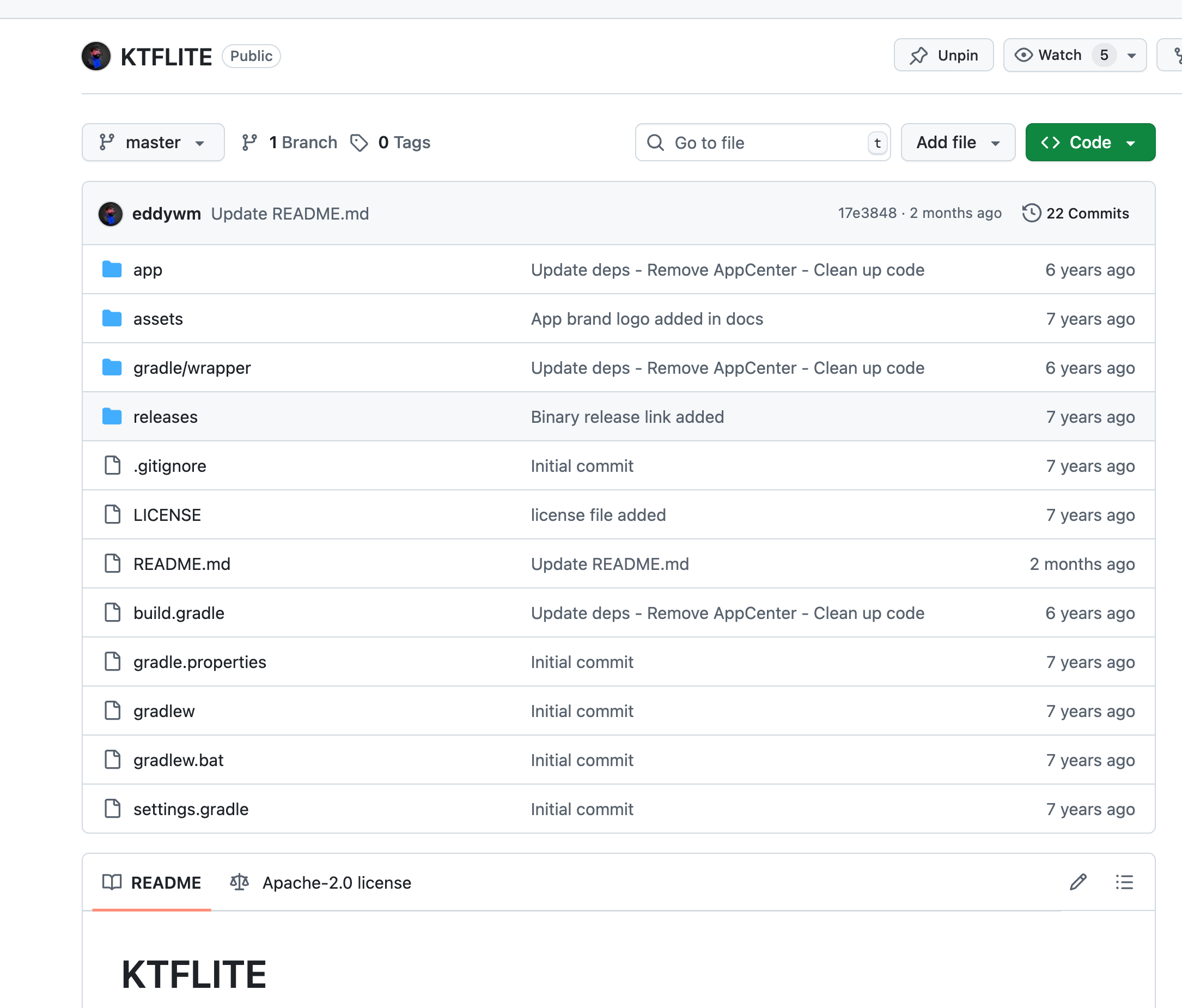Screen dimensions: 1182x1008
Task: Click the pencil edit README icon
Action: [1077, 883]
